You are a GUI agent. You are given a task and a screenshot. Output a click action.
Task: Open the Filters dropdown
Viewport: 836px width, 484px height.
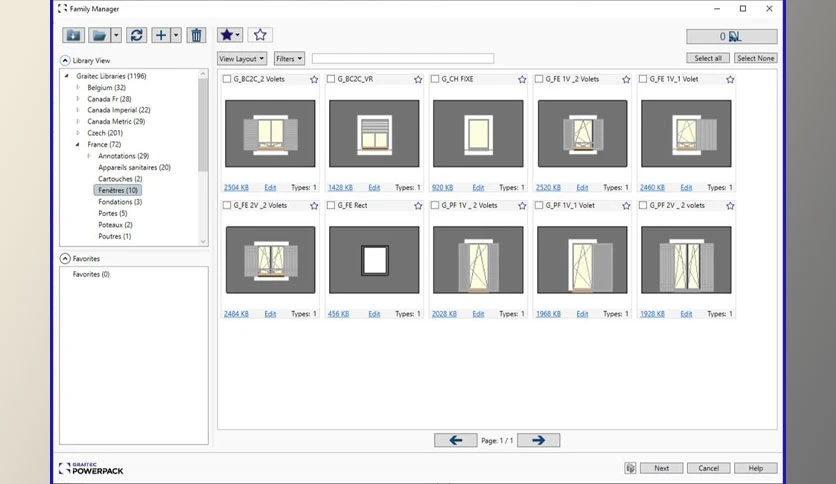tap(289, 59)
